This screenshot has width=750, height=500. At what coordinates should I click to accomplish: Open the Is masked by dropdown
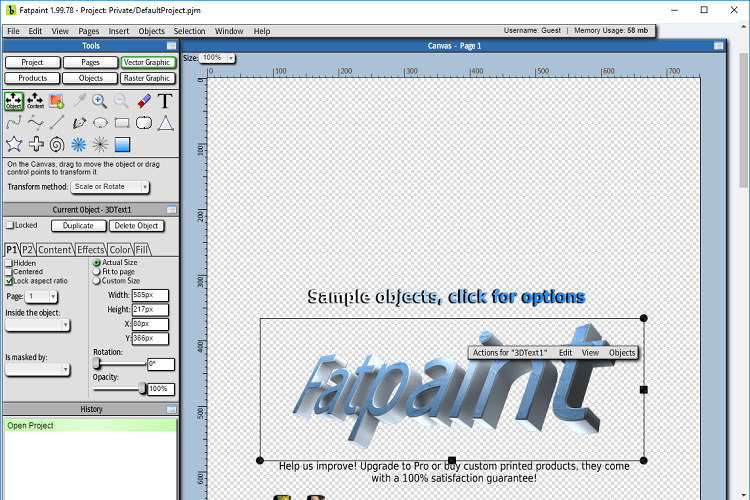(38, 369)
